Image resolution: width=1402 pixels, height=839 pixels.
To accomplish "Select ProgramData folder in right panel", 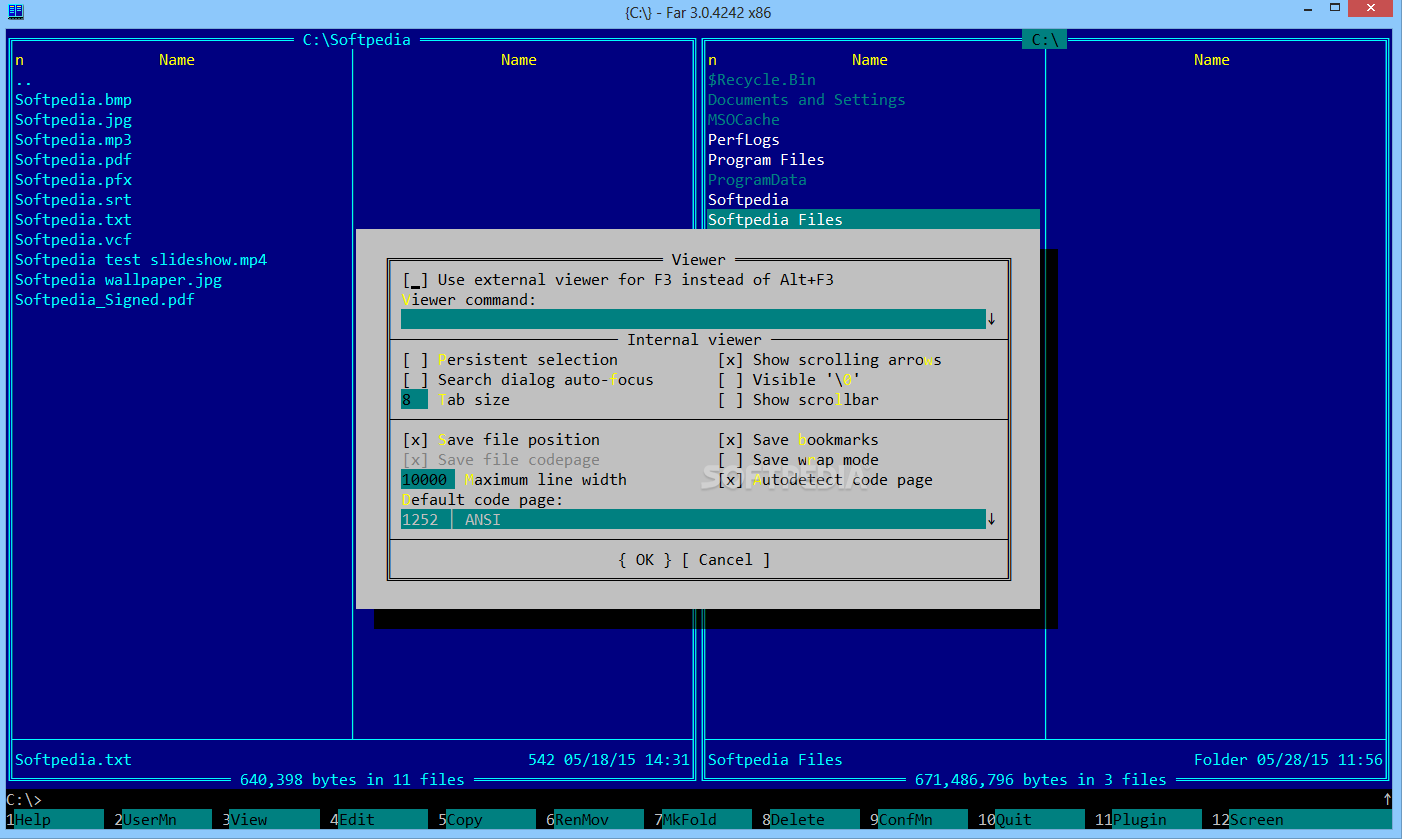I will (757, 180).
